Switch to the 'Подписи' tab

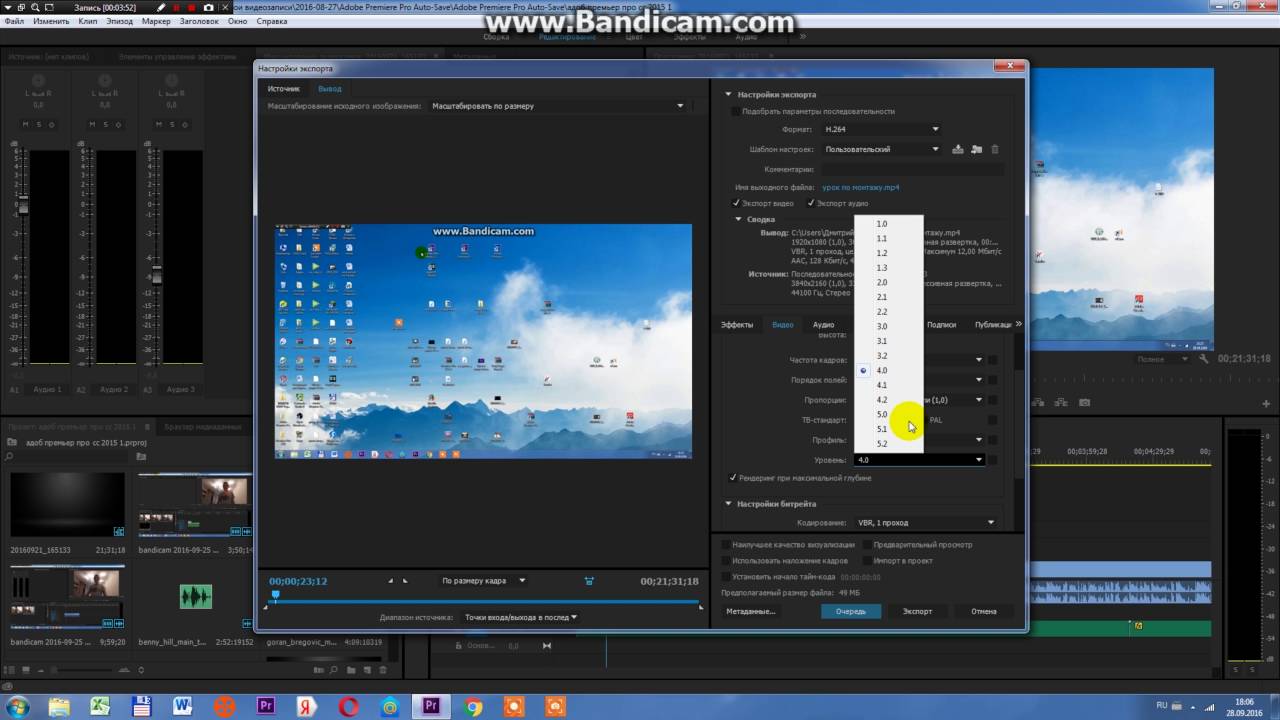click(941, 325)
